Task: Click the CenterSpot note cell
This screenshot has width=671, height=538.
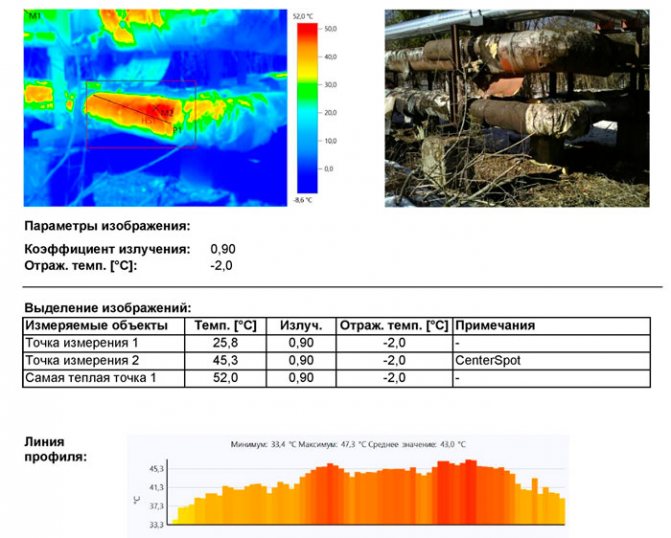Action: 486,360
